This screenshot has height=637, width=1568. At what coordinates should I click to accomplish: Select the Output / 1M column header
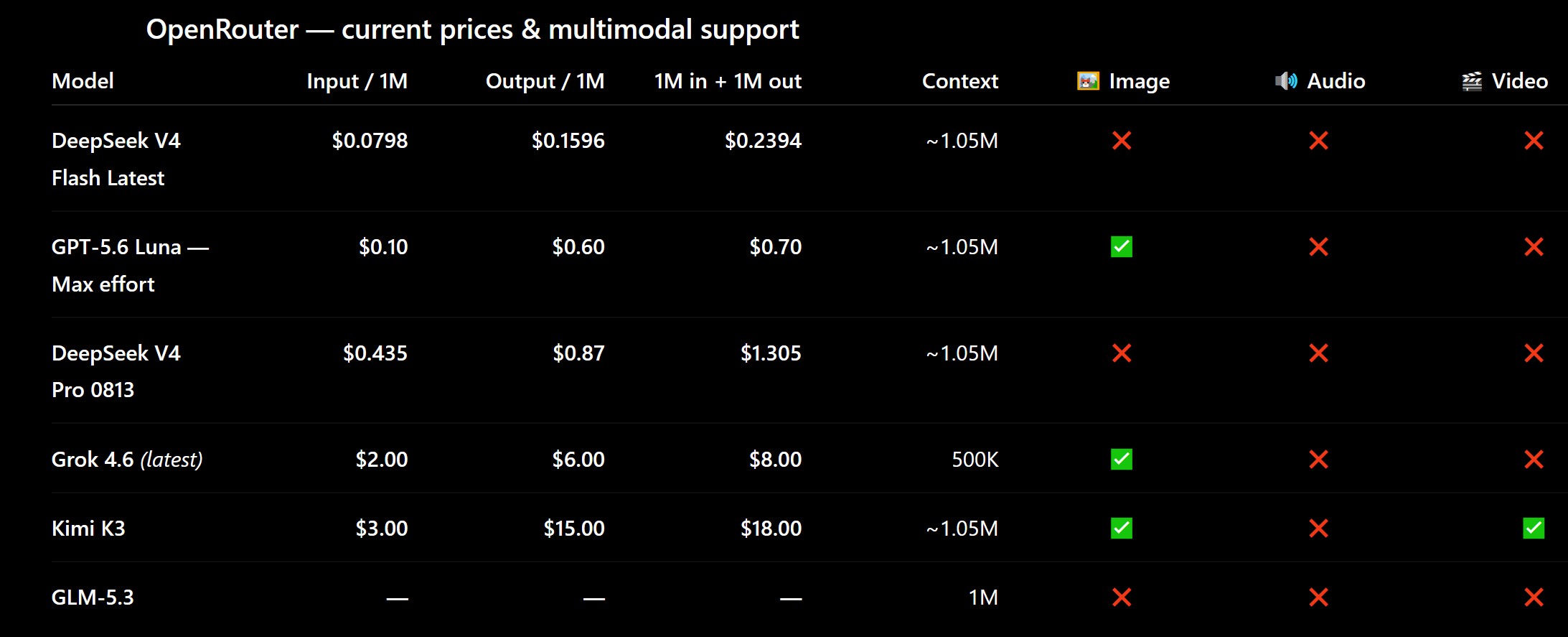point(545,81)
